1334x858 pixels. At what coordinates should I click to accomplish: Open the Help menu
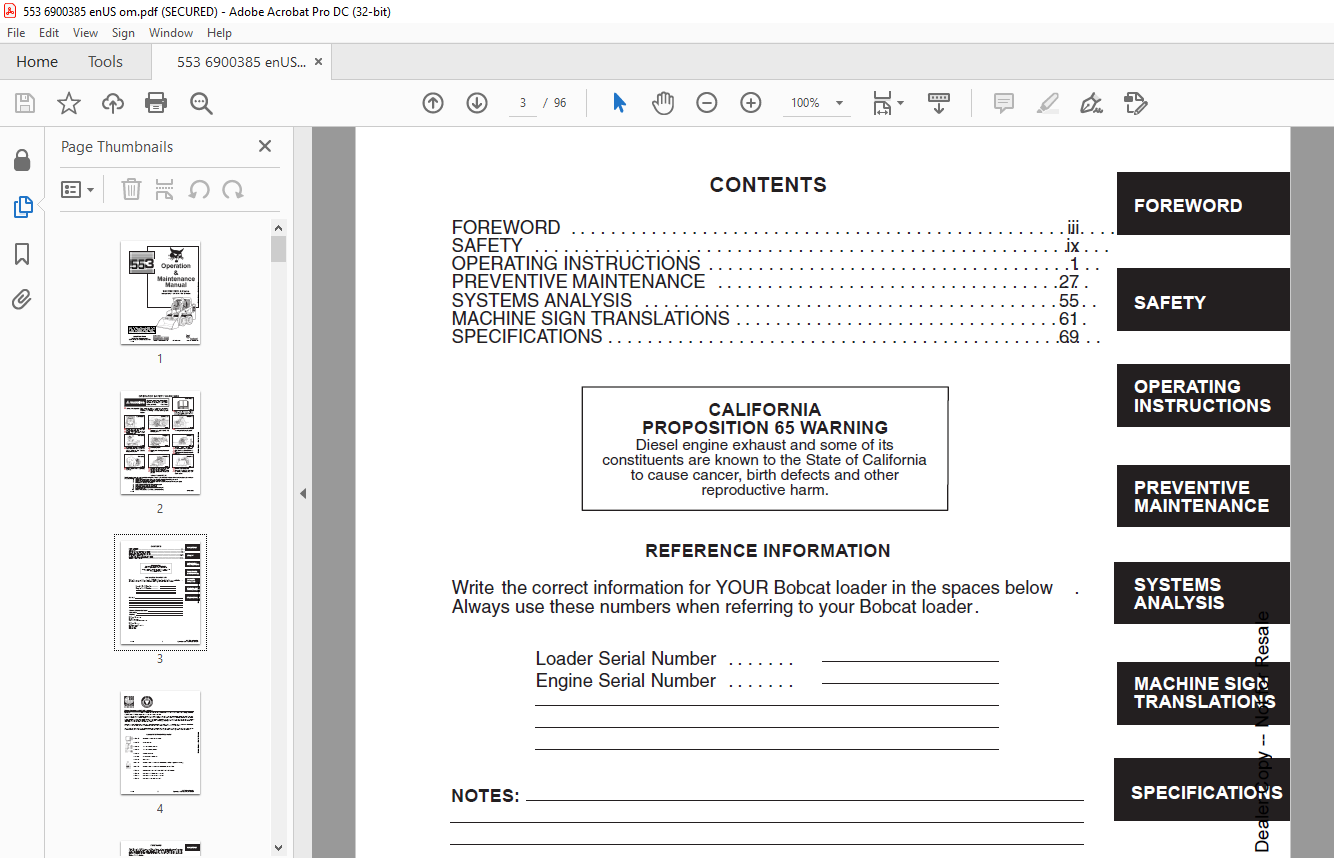[219, 33]
